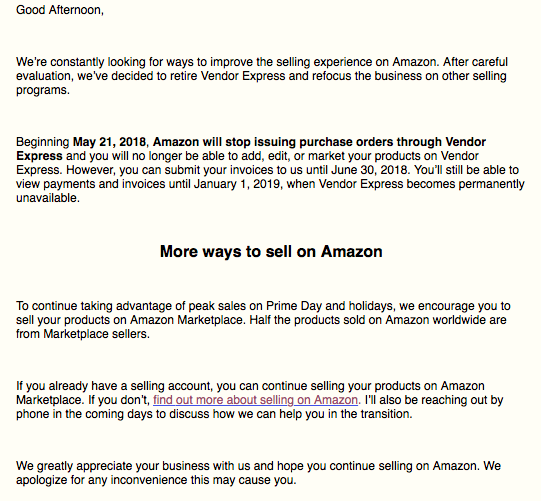Click 'apologize for any inconvenience' closing line

(102, 480)
